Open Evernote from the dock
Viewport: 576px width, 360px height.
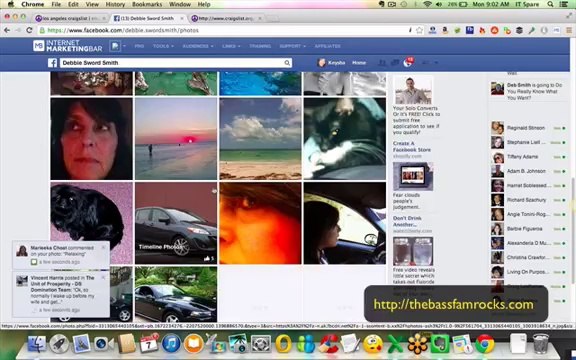(x=440, y=344)
